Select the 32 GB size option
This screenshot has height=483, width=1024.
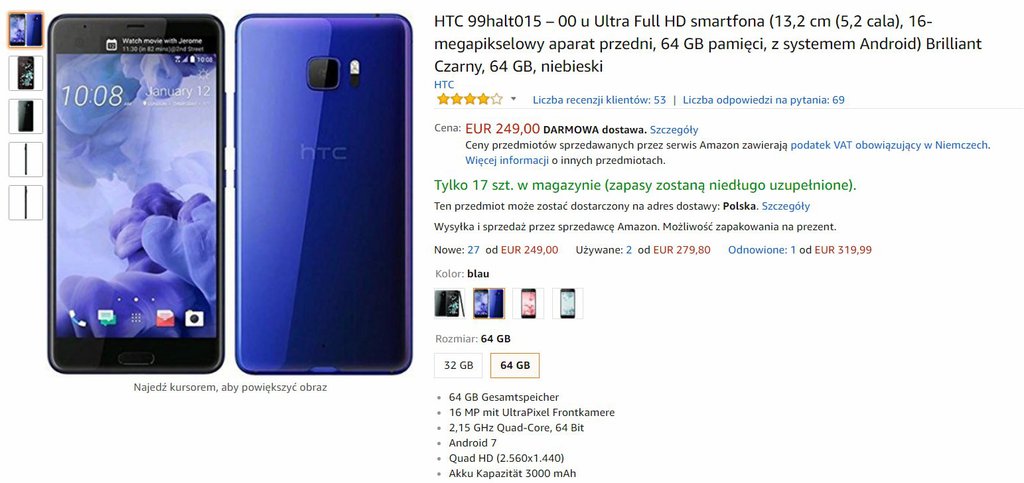(458, 366)
